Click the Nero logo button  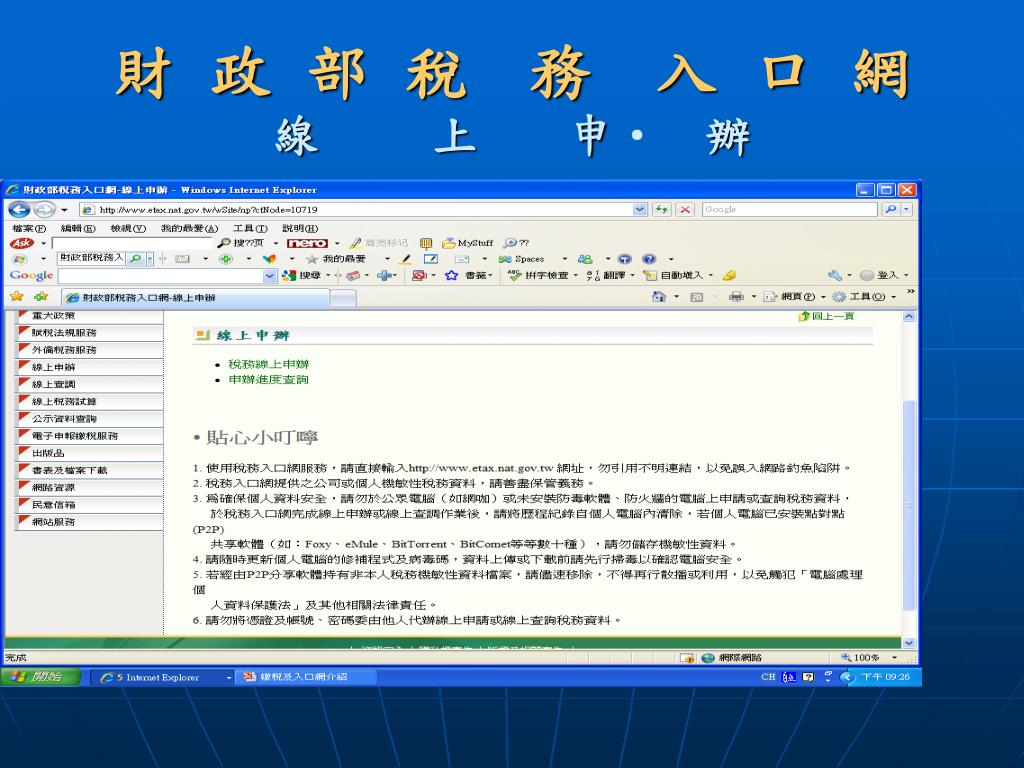click(307, 243)
